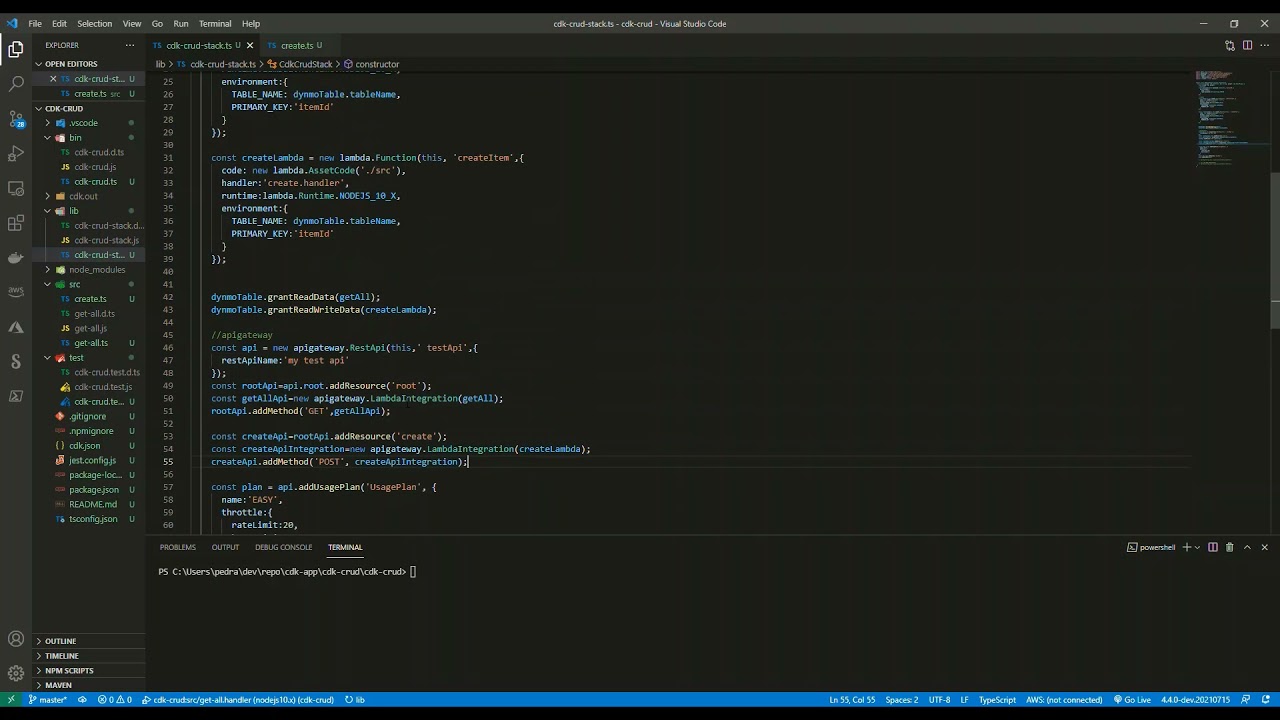
Task: Click UTF-8 encoding in status bar
Action: coord(939,700)
